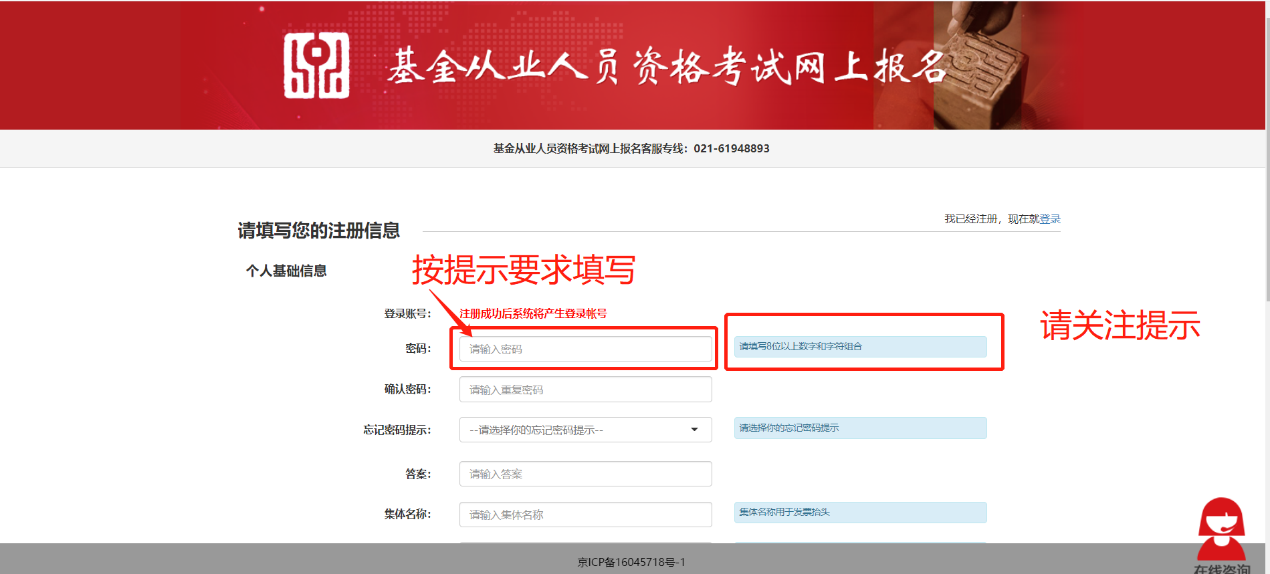Viewport: 1270px width, 574px height.
Task: Open the 忘记密码提示 selection box
Action: [585, 430]
